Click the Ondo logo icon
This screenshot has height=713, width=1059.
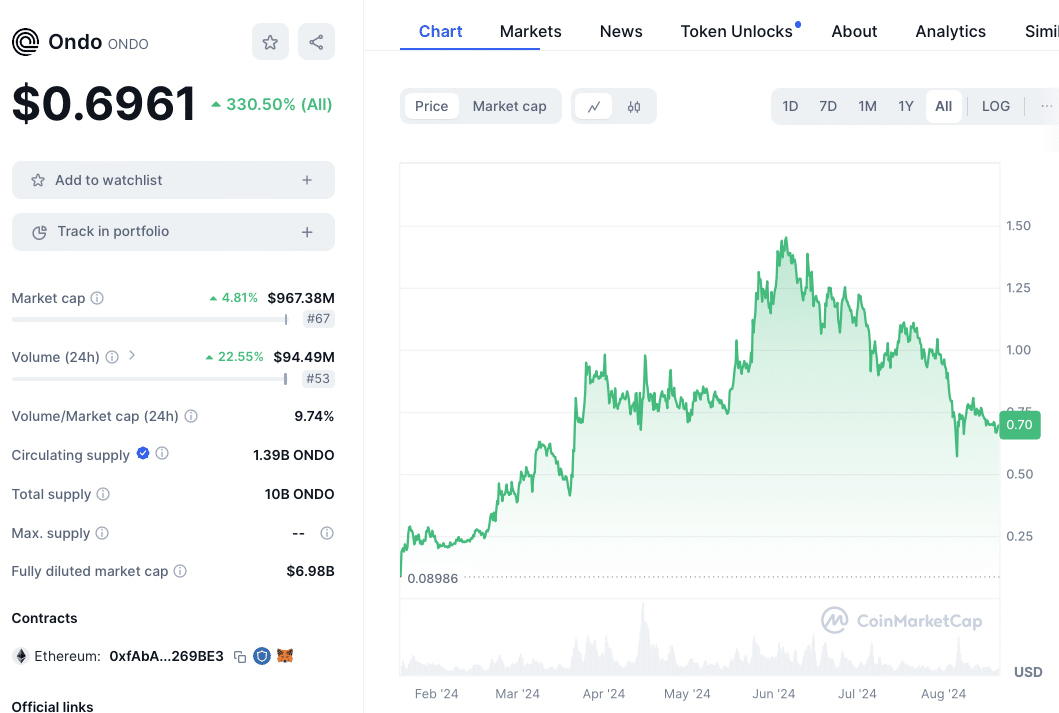click(26, 42)
